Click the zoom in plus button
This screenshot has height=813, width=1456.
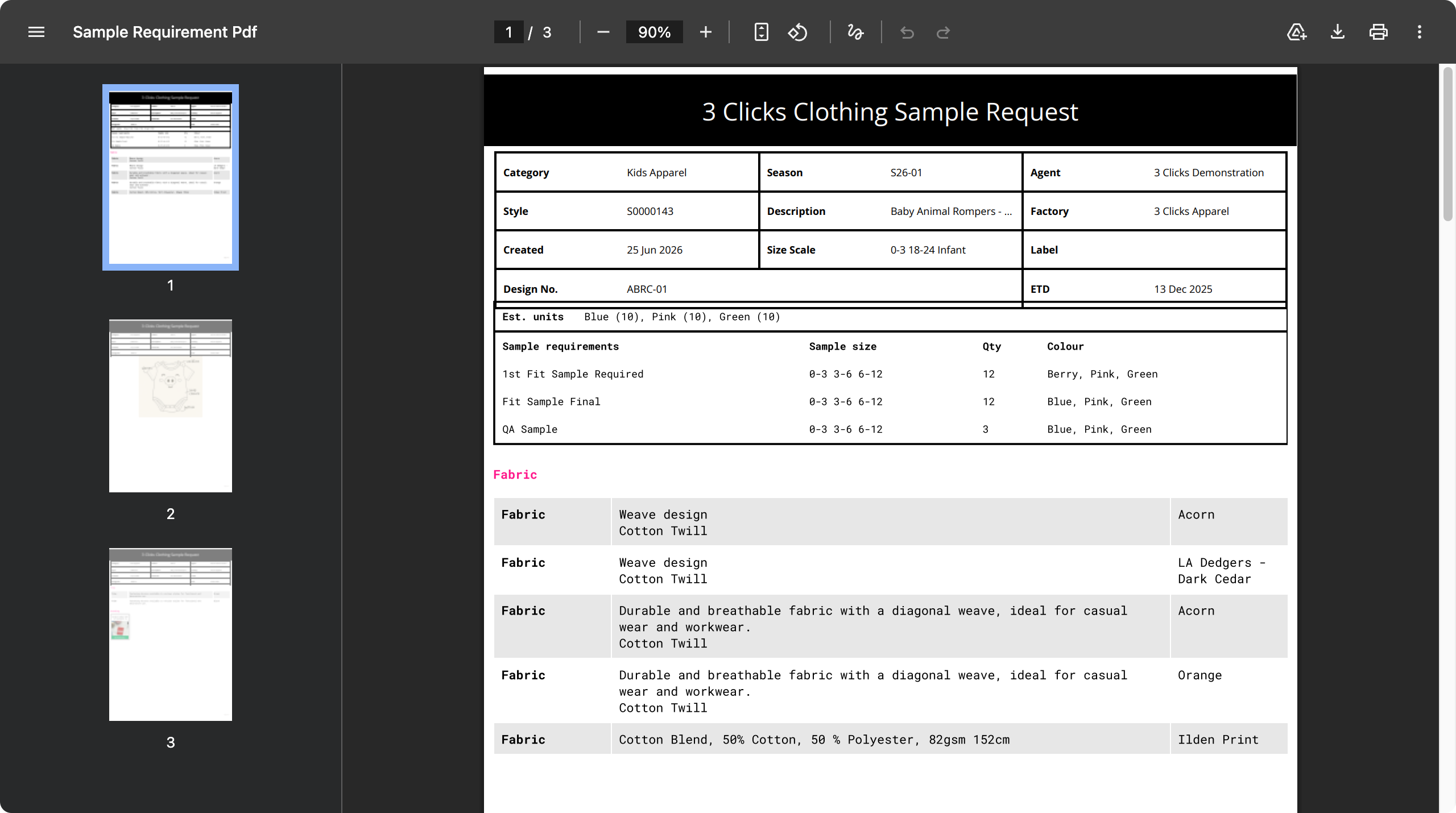[x=706, y=32]
